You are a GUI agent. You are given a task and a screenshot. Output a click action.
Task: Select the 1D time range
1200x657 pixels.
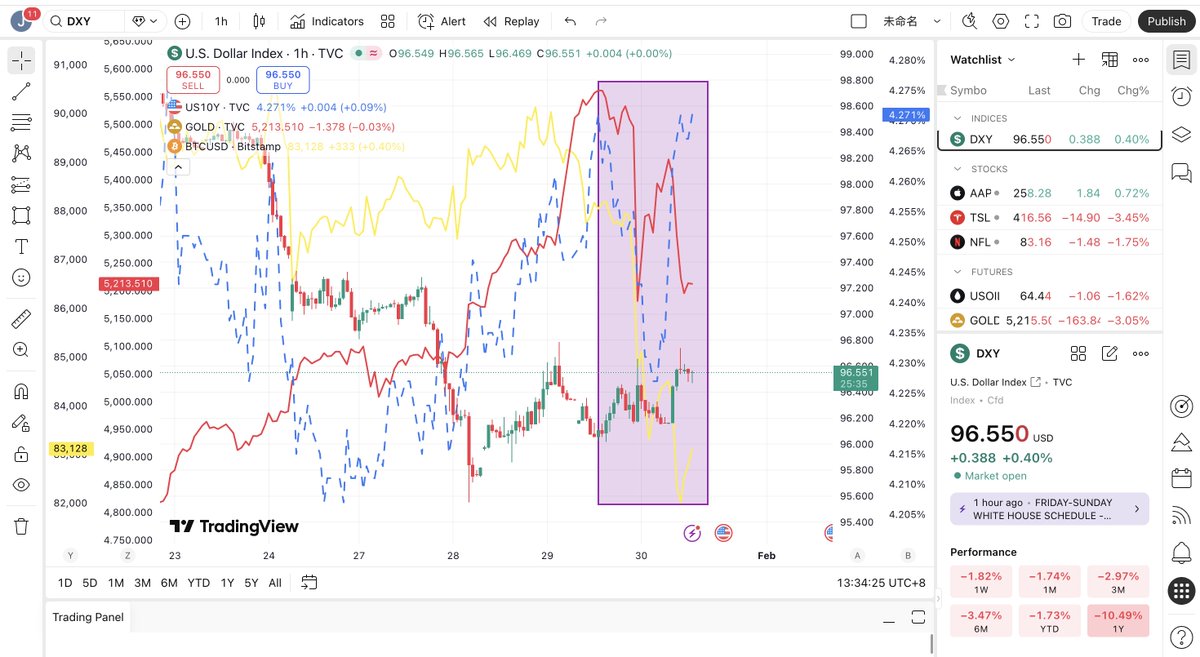65,583
